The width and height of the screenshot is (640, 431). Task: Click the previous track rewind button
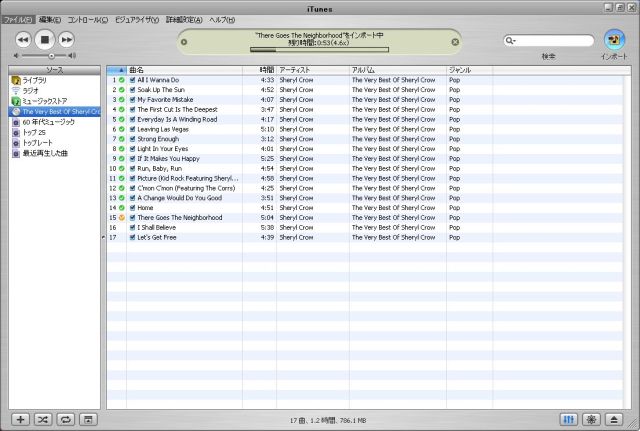[x=23, y=40]
